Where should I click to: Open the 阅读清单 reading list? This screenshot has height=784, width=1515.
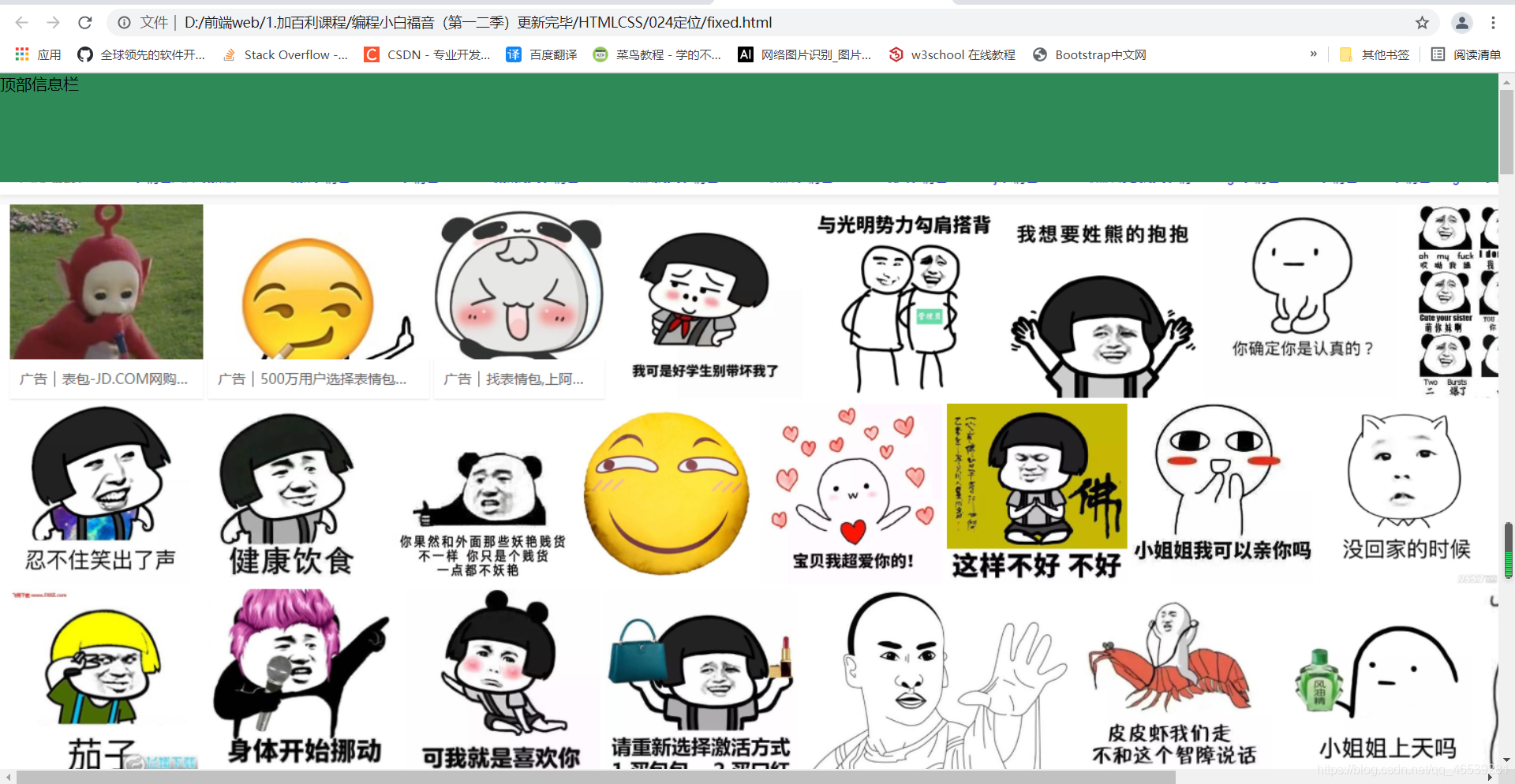(1466, 54)
